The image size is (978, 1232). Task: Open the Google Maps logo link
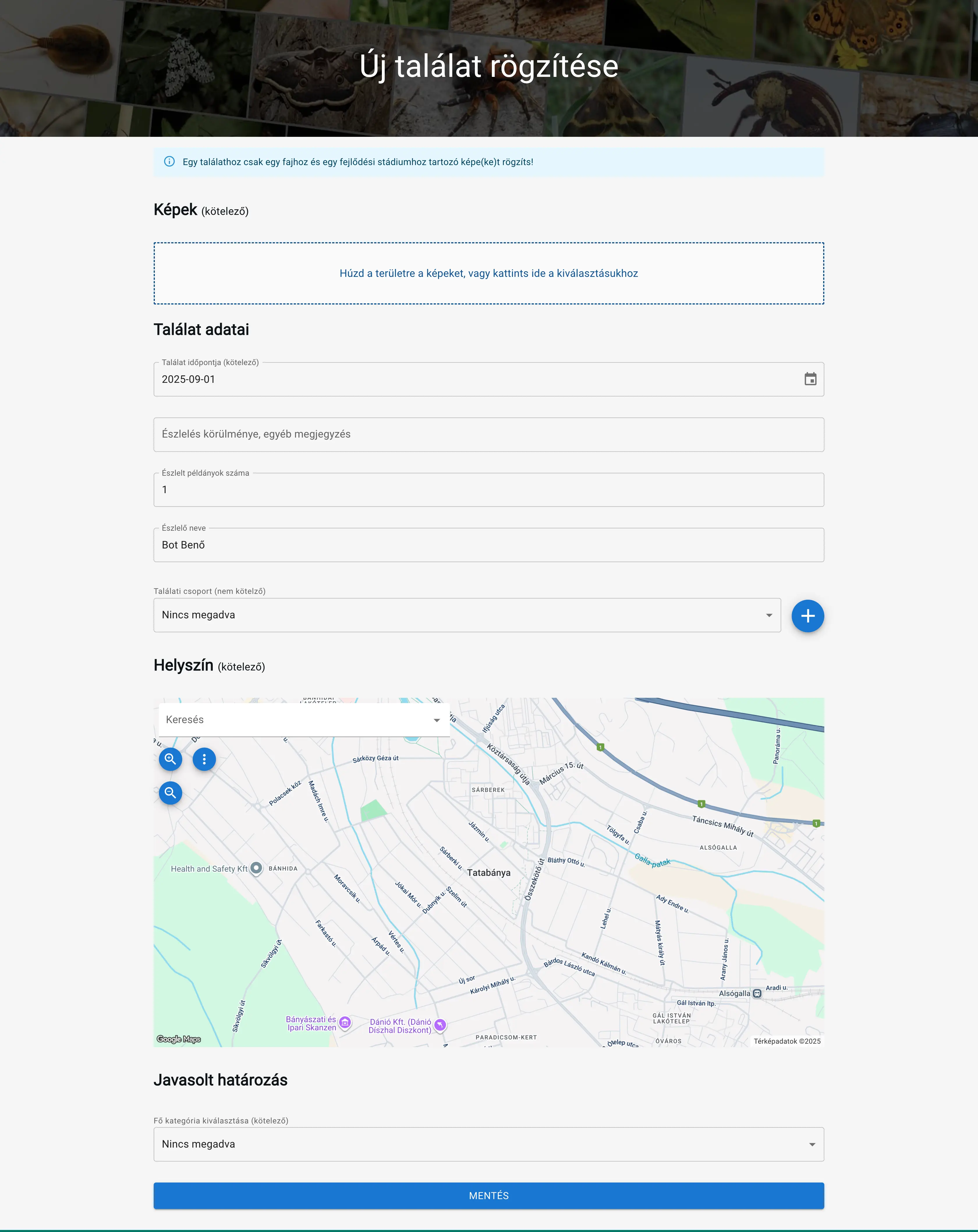point(179,1039)
